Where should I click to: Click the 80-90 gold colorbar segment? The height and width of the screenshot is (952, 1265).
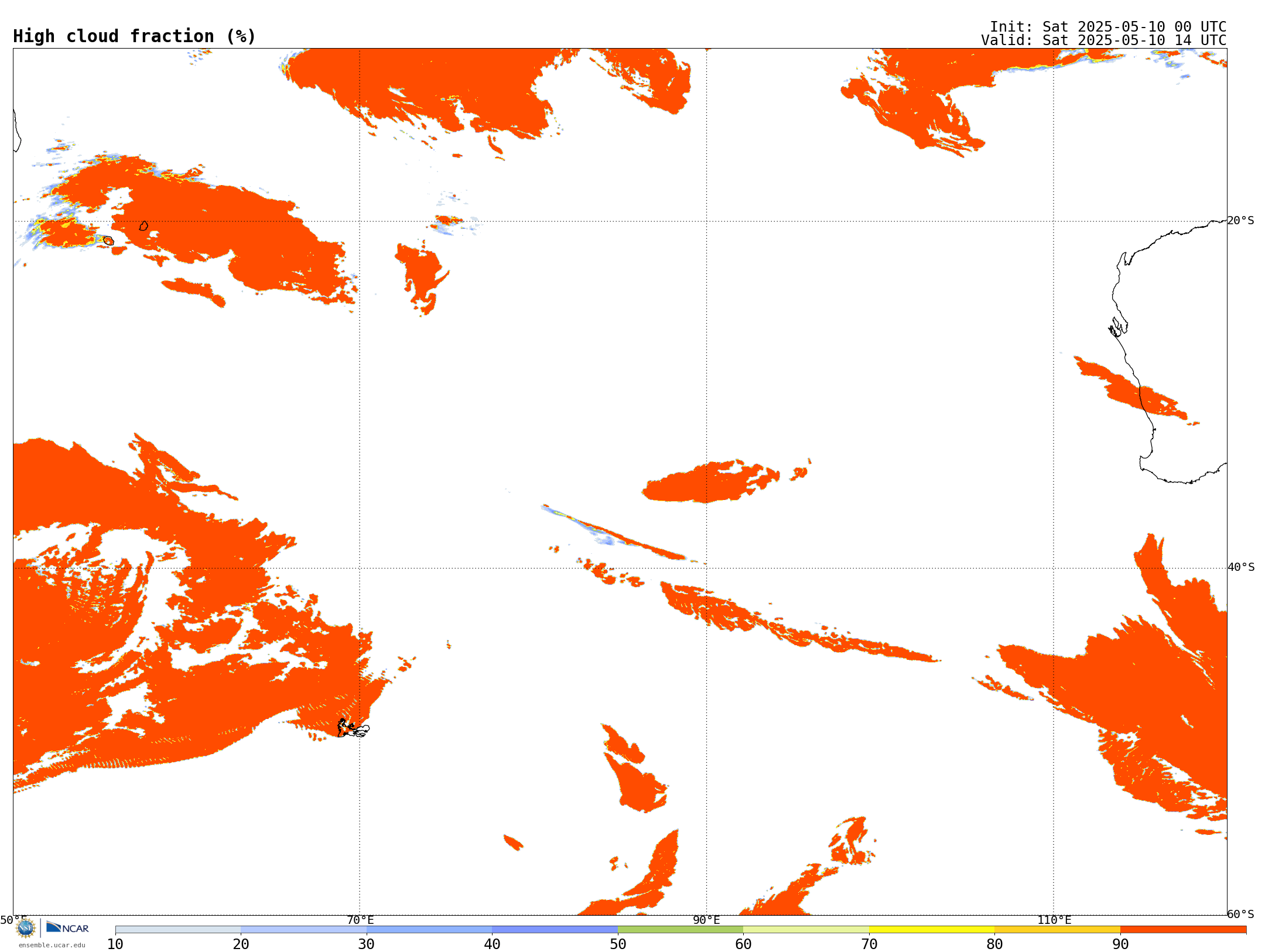point(1057,930)
